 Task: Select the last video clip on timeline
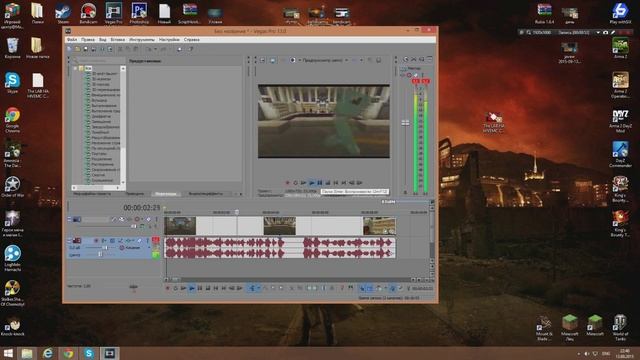379,226
